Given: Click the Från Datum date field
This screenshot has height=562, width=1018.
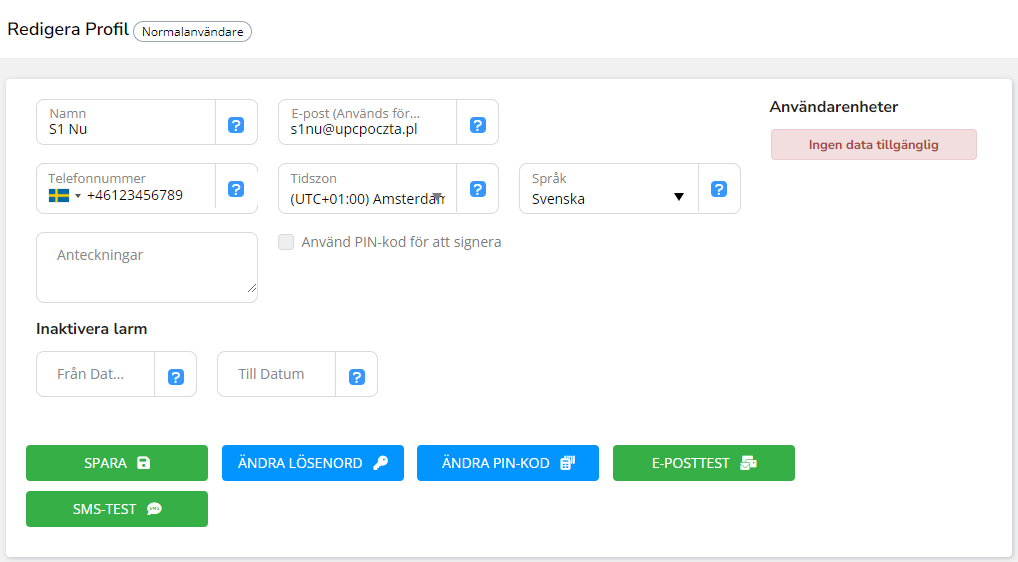Looking at the screenshot, I should 96,374.
